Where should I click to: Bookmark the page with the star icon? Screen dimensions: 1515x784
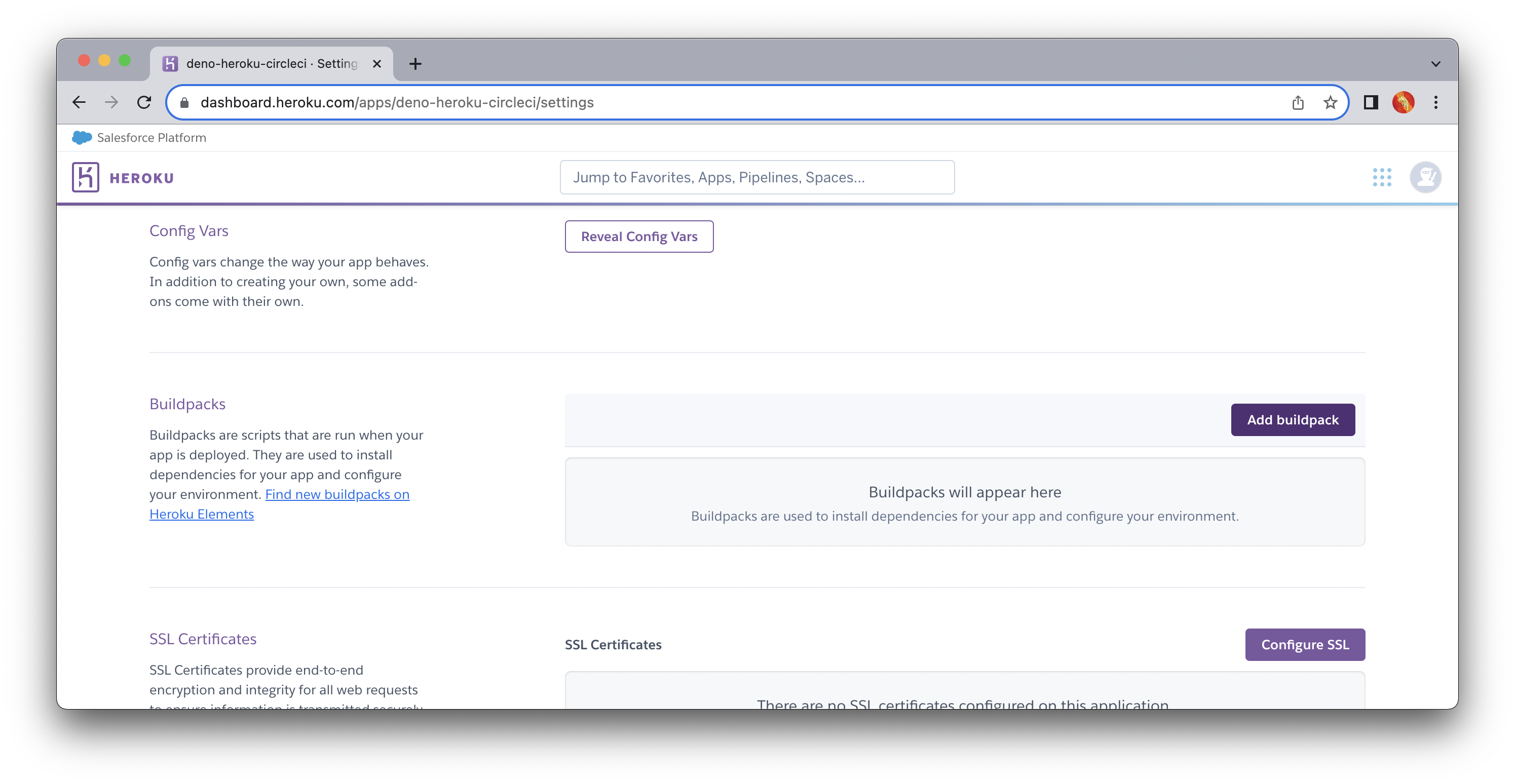point(1330,103)
